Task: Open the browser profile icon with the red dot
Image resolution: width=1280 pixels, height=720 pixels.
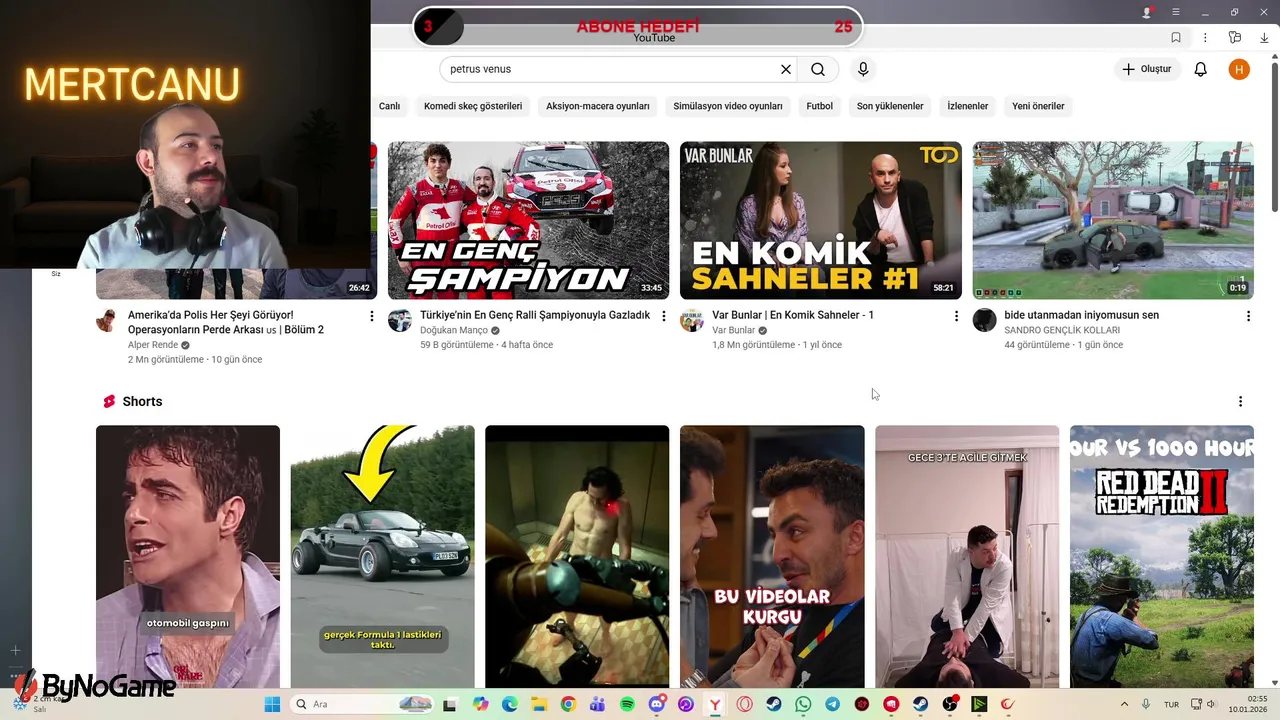Action: (x=1147, y=12)
